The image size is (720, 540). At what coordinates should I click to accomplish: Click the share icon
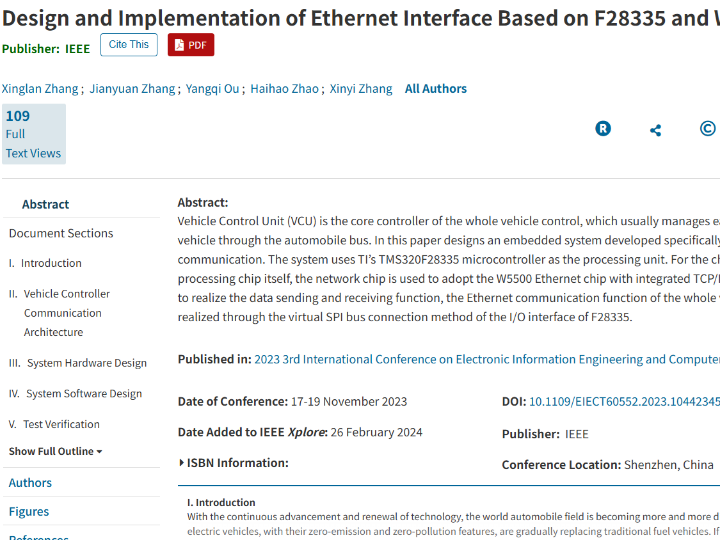[655, 130]
